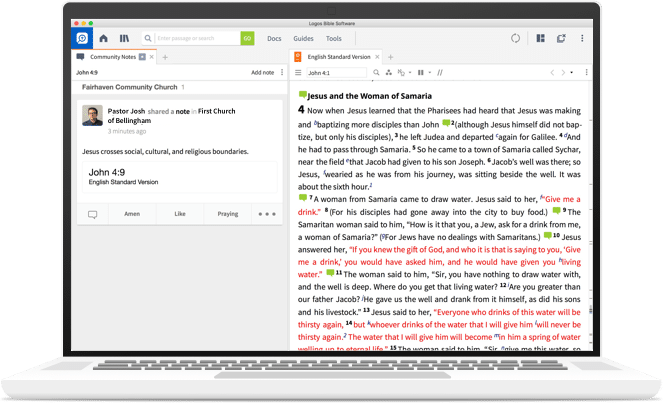Click the comment icon under the note
The height and width of the screenshot is (403, 664).
coord(93,214)
